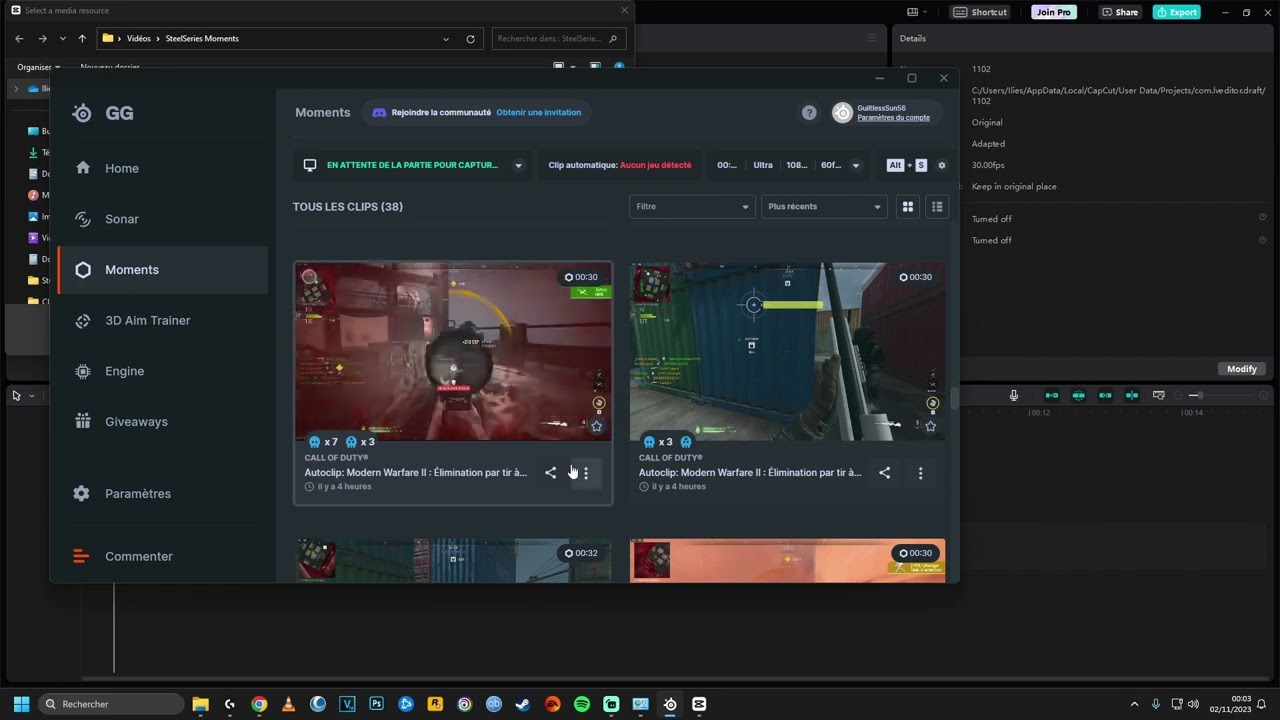Open the Organiser menu in file dialog
The image size is (1280, 720).
coord(38,68)
